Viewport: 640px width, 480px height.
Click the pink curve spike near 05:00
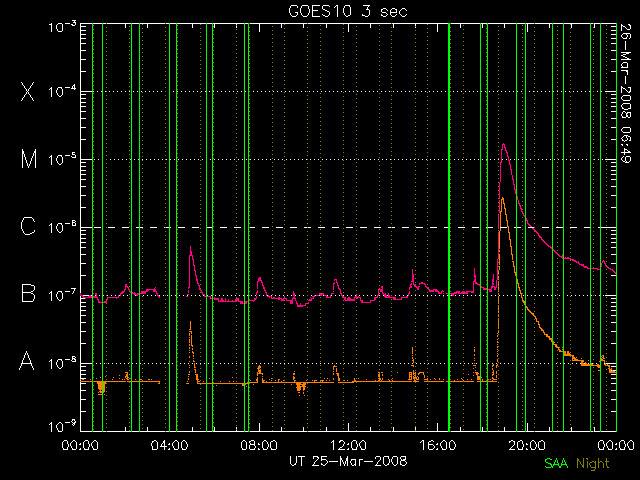pyautogui.click(x=190, y=248)
